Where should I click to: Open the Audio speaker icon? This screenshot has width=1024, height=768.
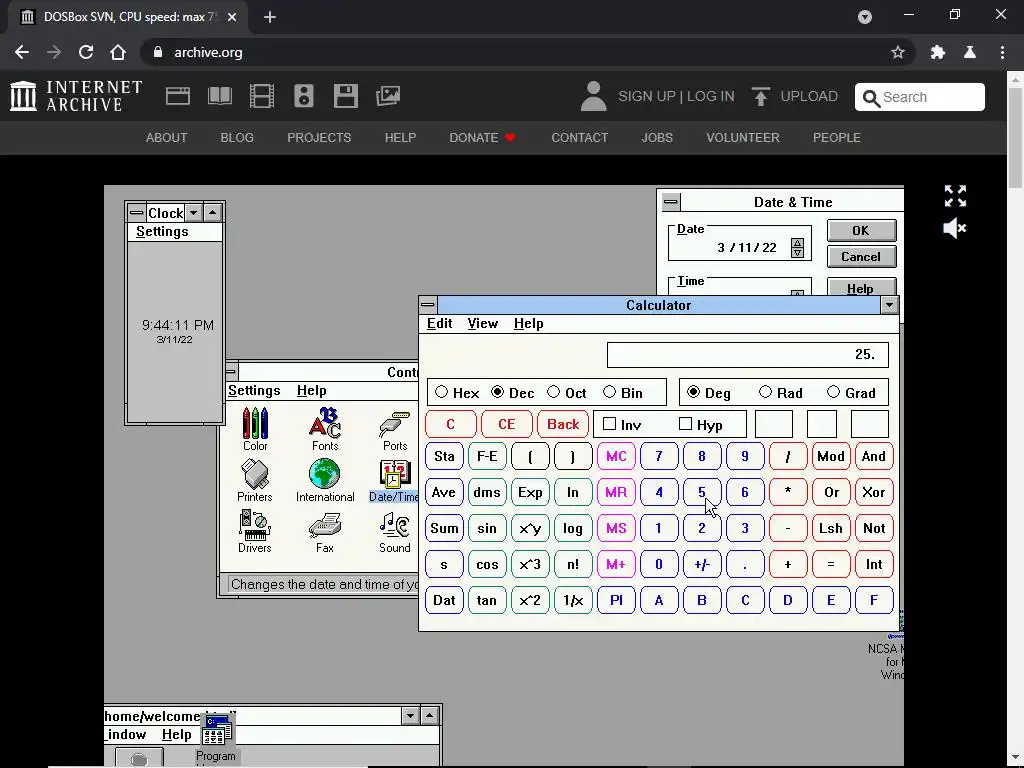click(304, 96)
